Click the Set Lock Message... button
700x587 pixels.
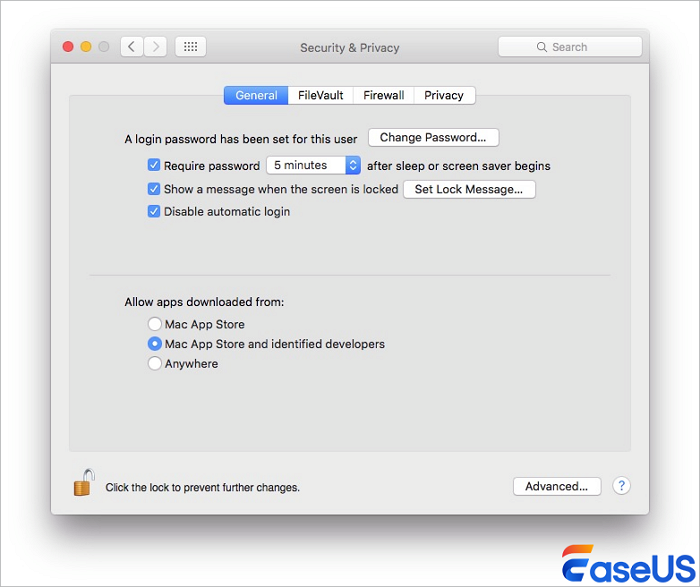pyautogui.click(x=469, y=189)
